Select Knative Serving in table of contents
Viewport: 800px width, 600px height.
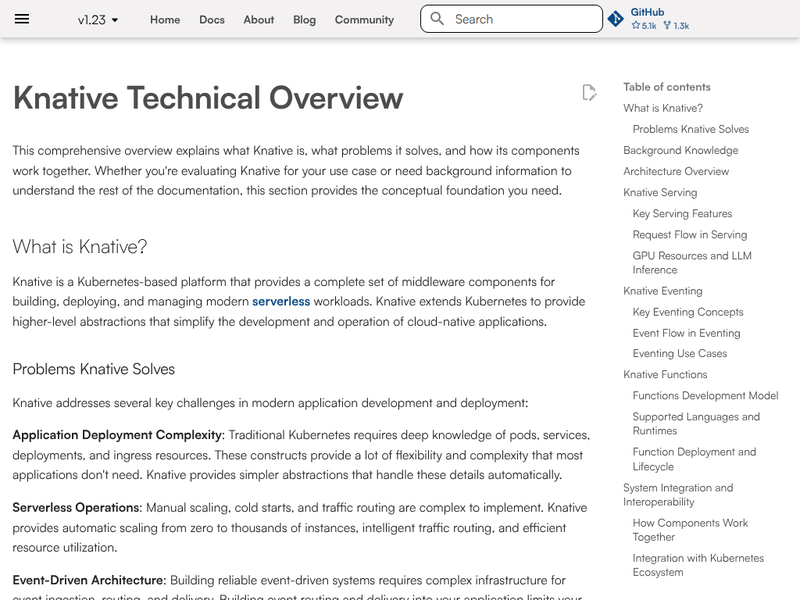pyautogui.click(x=660, y=192)
